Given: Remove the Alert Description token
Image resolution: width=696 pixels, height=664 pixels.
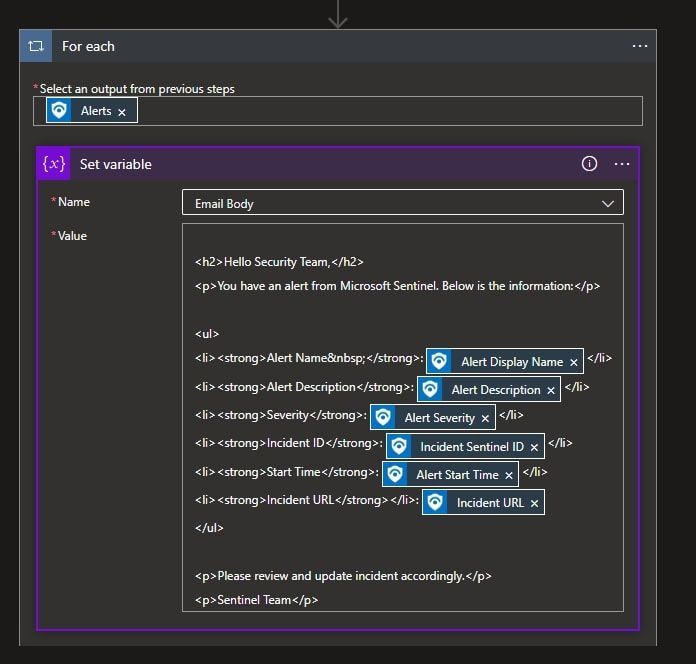Looking at the screenshot, I should point(551,391).
